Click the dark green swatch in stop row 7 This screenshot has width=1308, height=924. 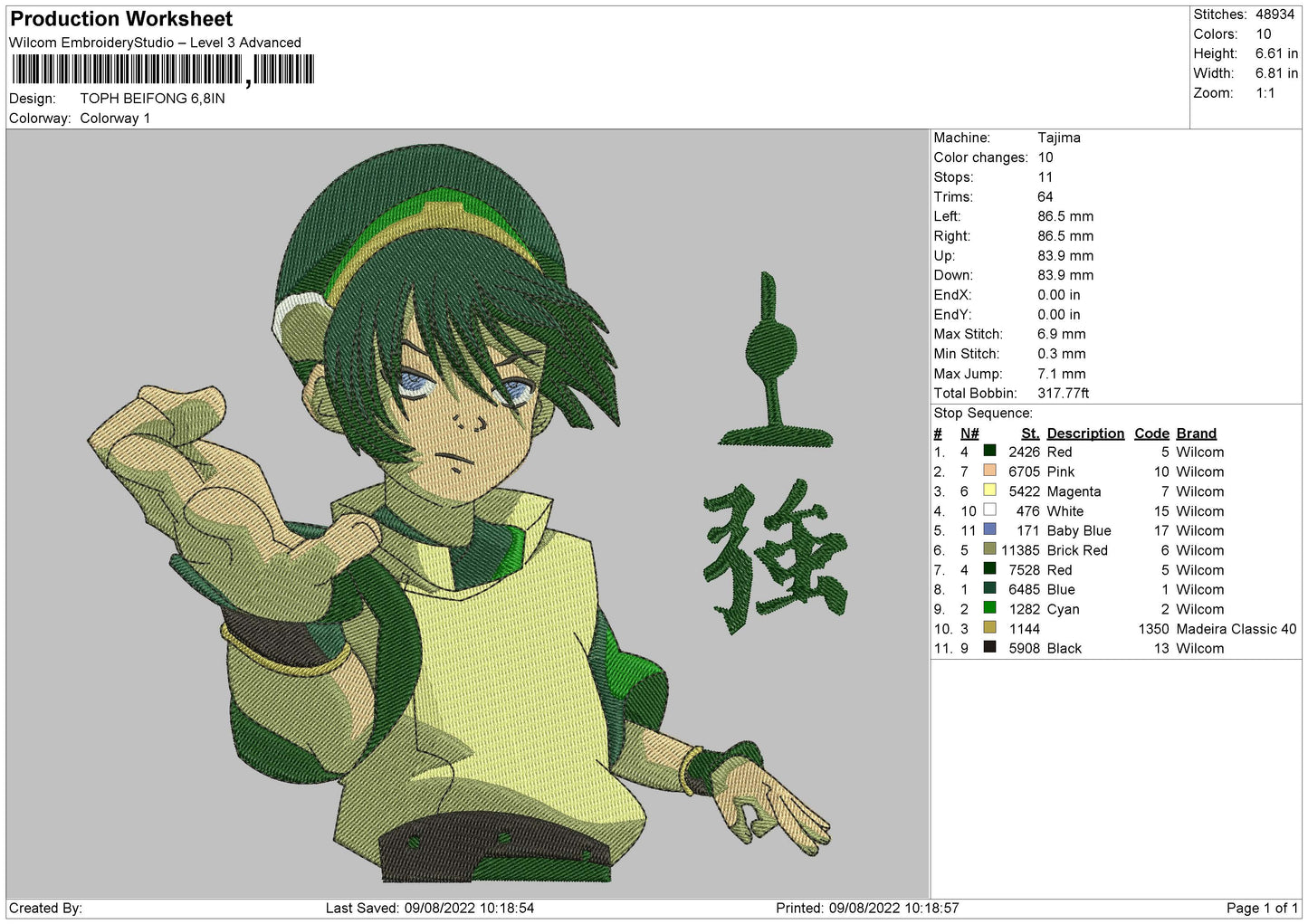989,569
